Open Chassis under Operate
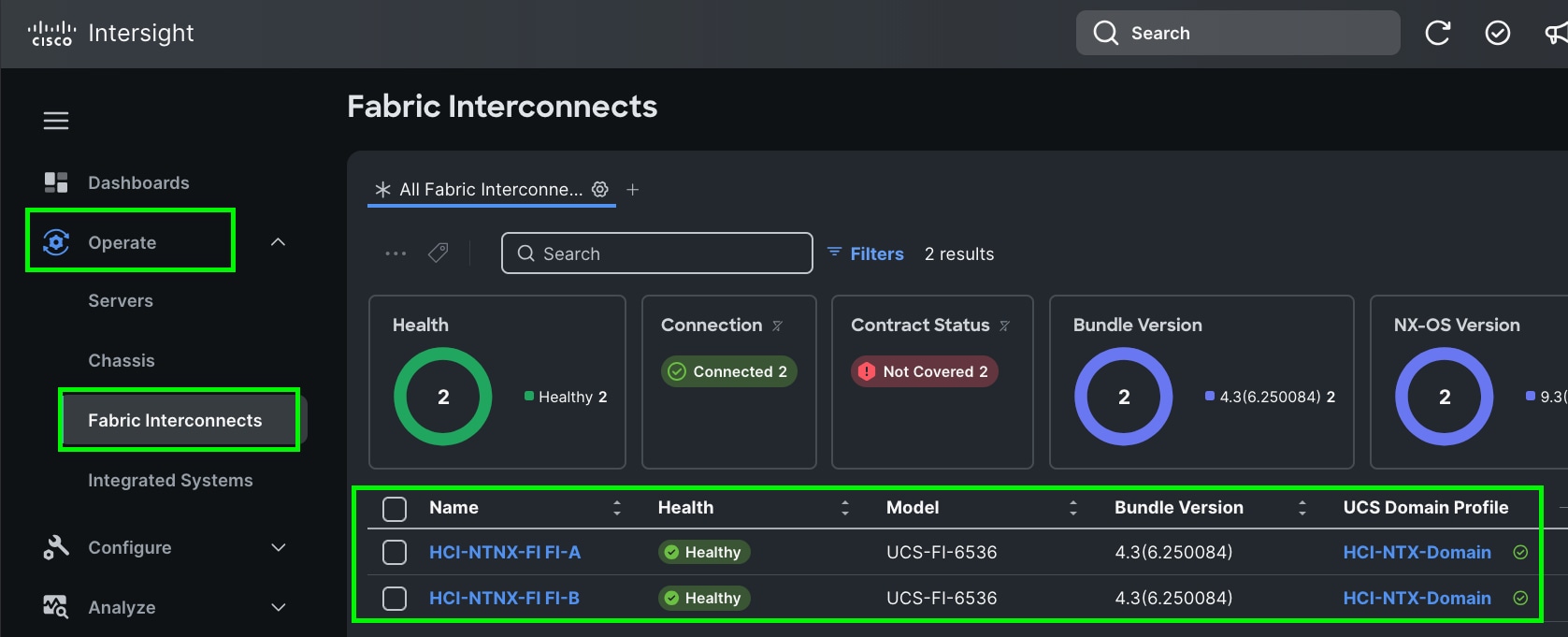This screenshot has height=637, width=1568. 122,360
